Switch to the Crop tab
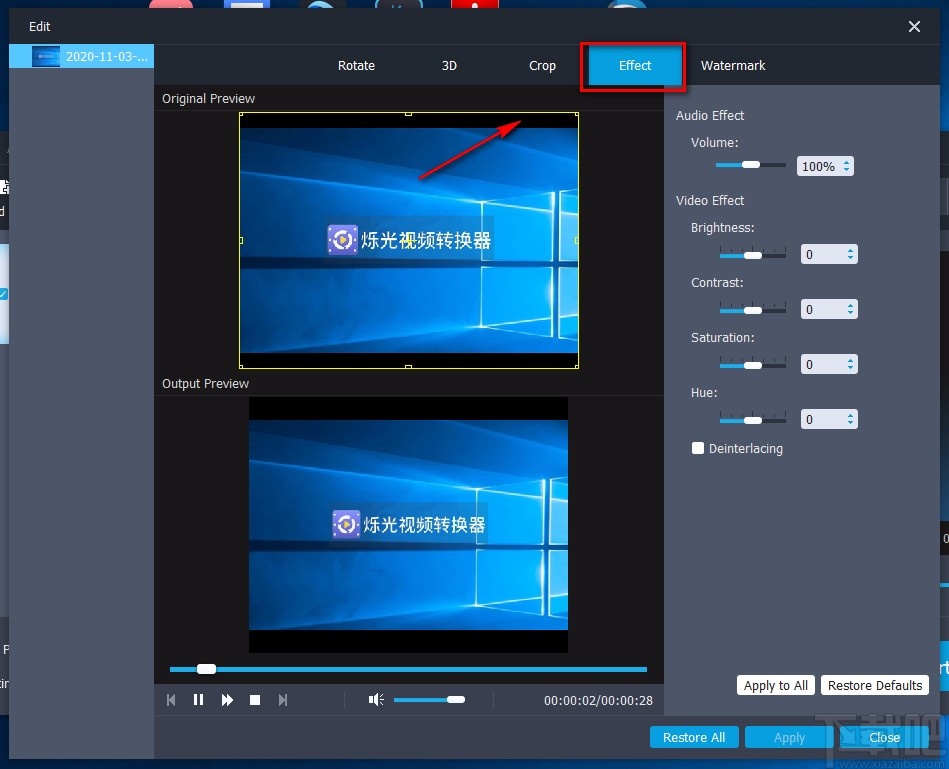 point(542,65)
